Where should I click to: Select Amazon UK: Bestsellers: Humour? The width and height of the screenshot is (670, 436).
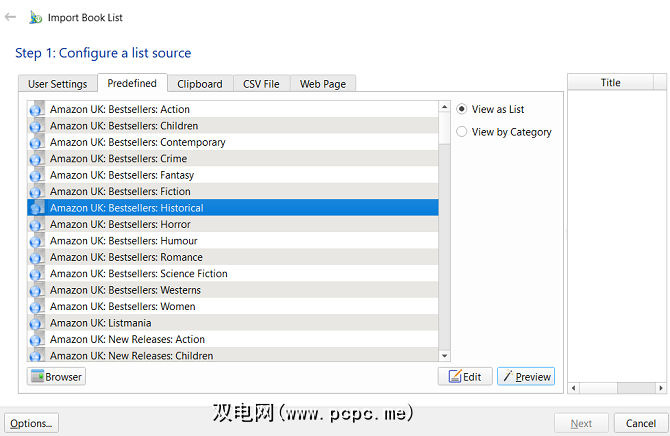coord(233,241)
